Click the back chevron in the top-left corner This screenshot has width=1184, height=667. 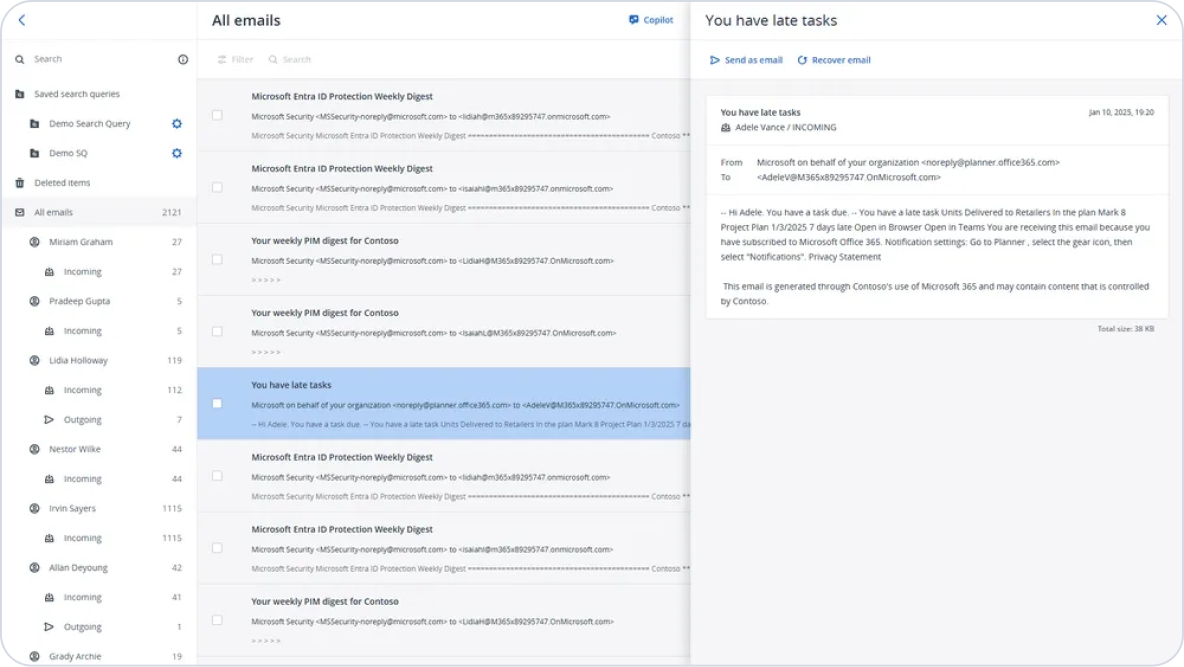(21, 19)
